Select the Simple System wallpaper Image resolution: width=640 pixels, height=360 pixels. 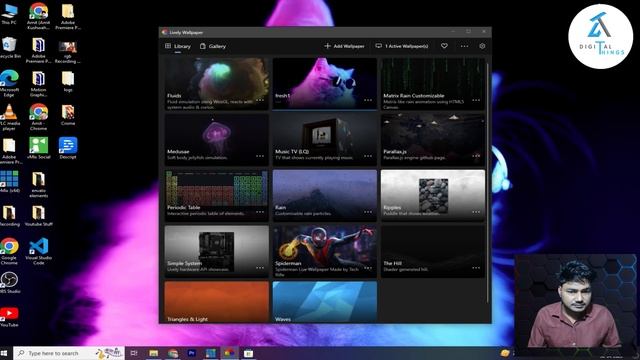point(217,251)
